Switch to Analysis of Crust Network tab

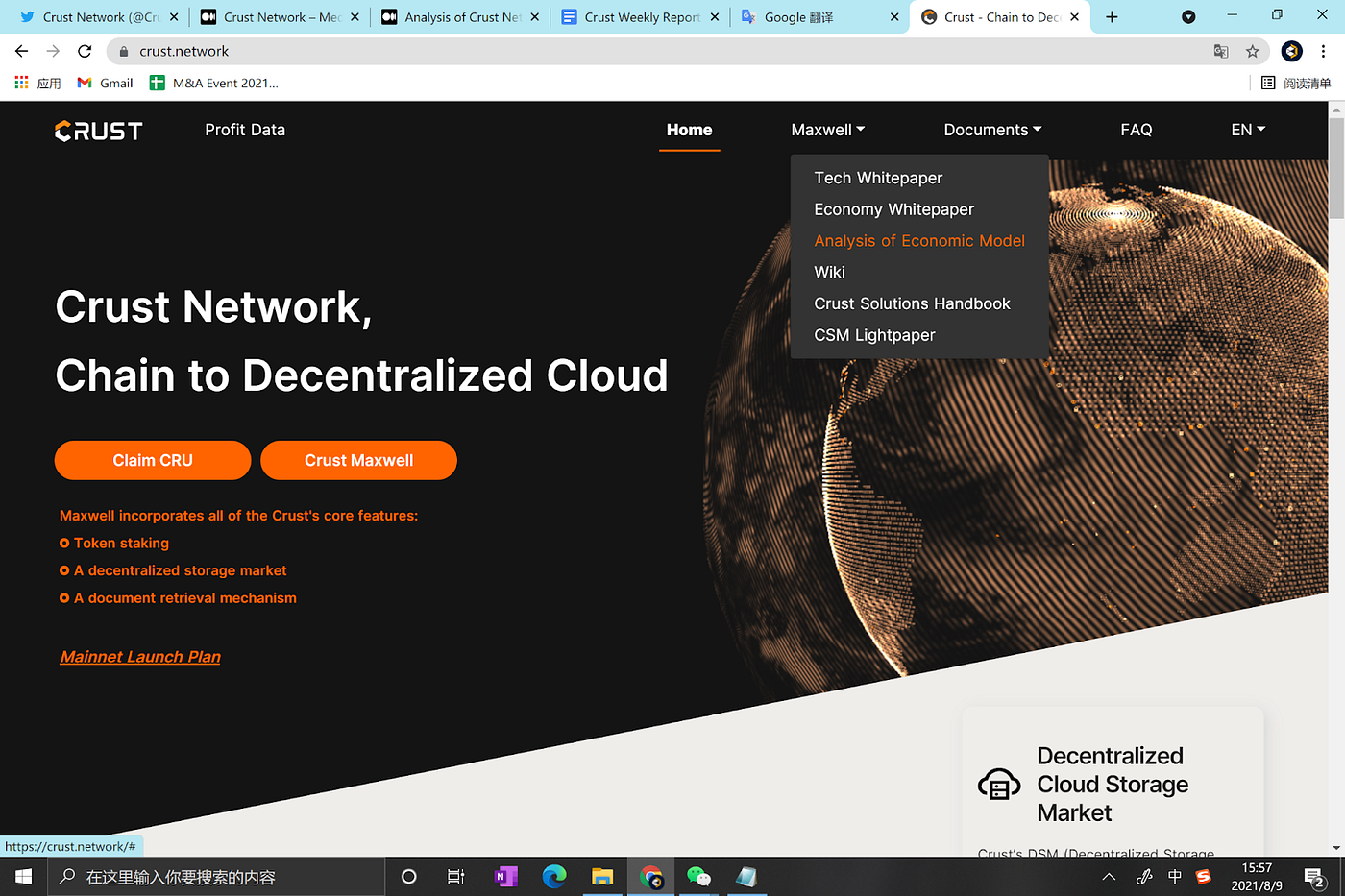tap(460, 17)
